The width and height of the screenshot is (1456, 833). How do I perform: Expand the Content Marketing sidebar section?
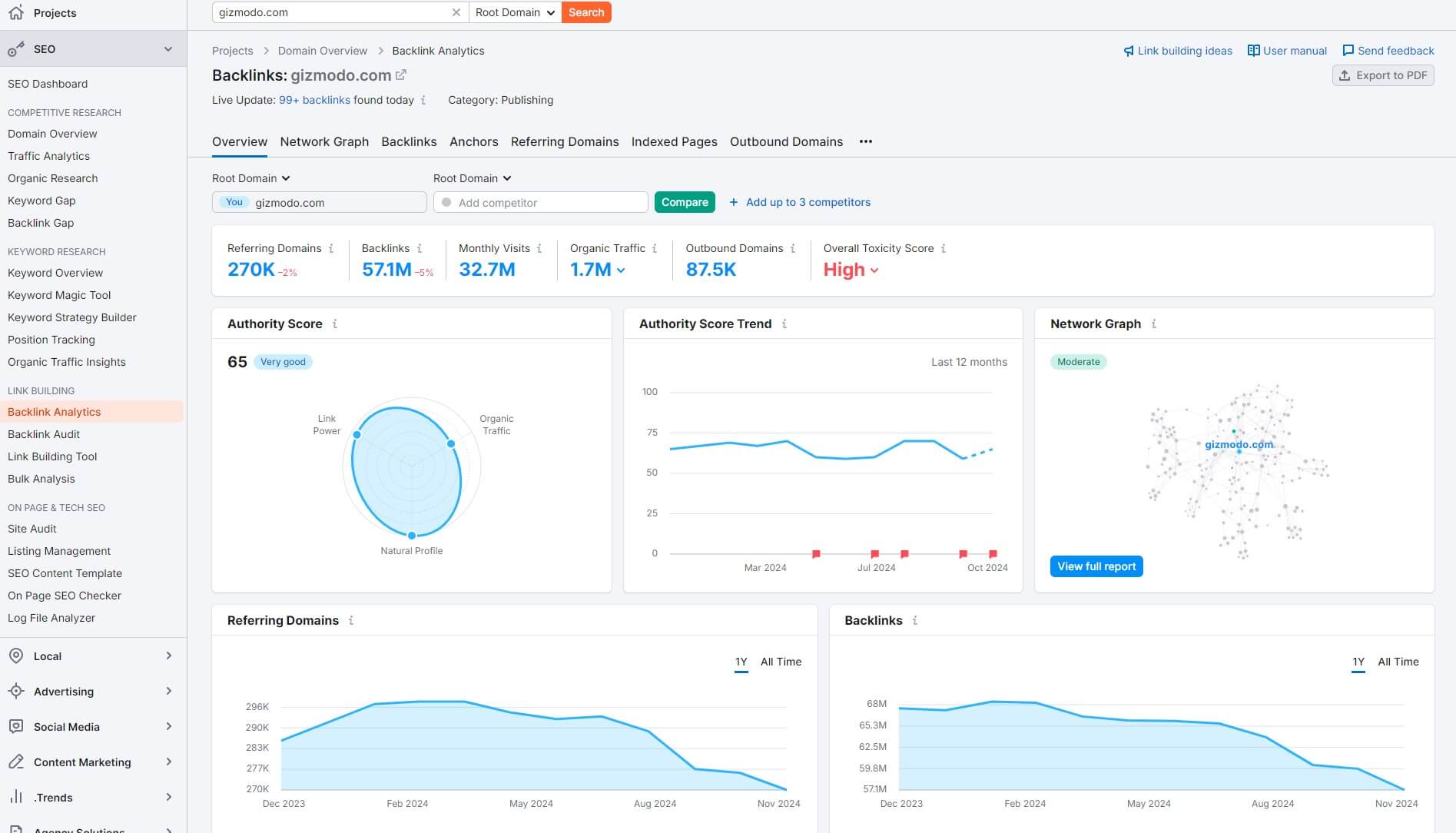pos(169,762)
